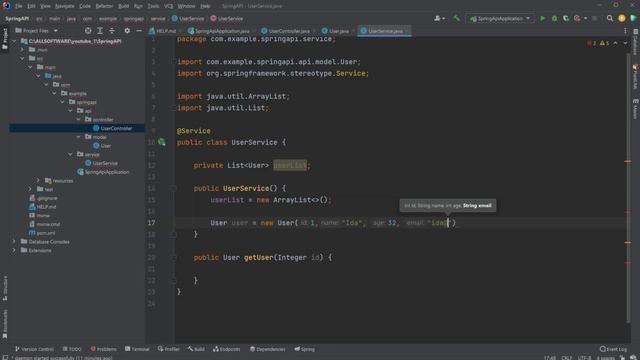Switch to SpringApiApplication.java tab

(x=221, y=31)
